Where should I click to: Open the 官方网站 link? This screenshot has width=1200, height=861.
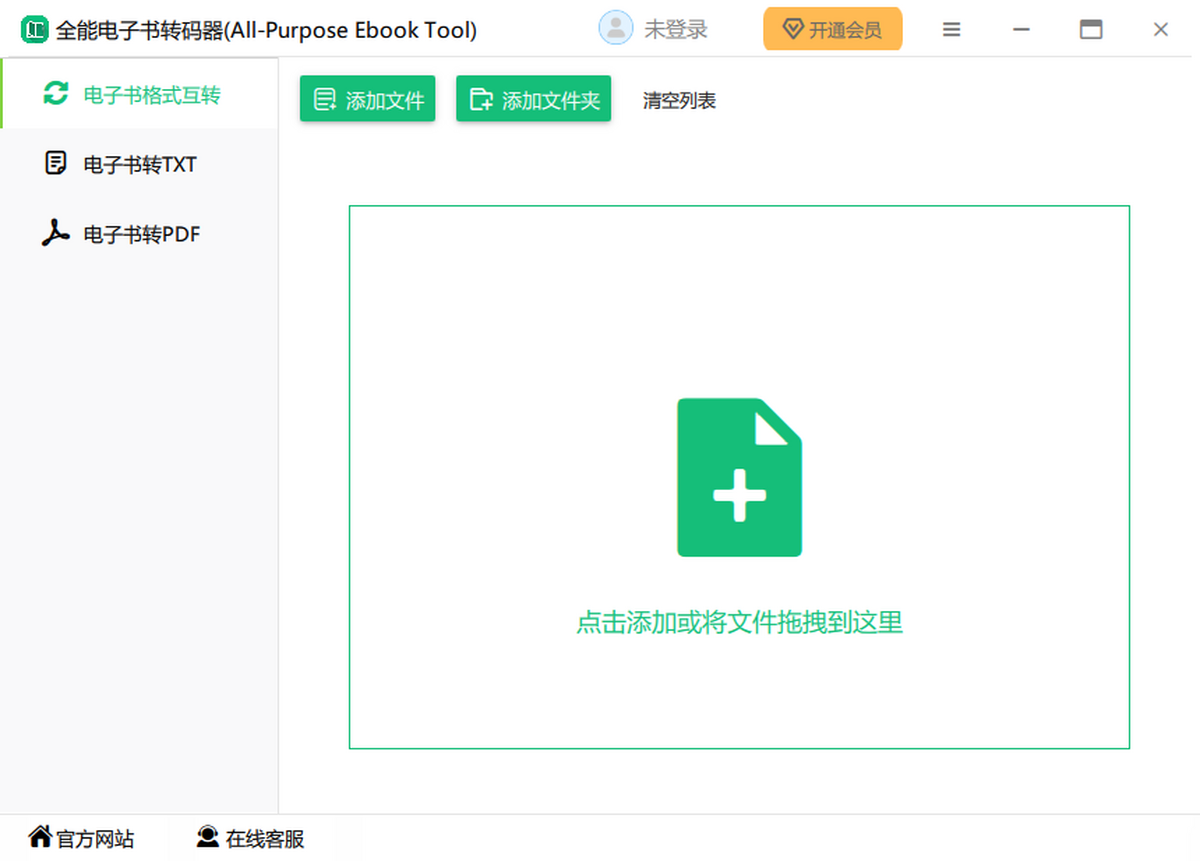[x=95, y=838]
